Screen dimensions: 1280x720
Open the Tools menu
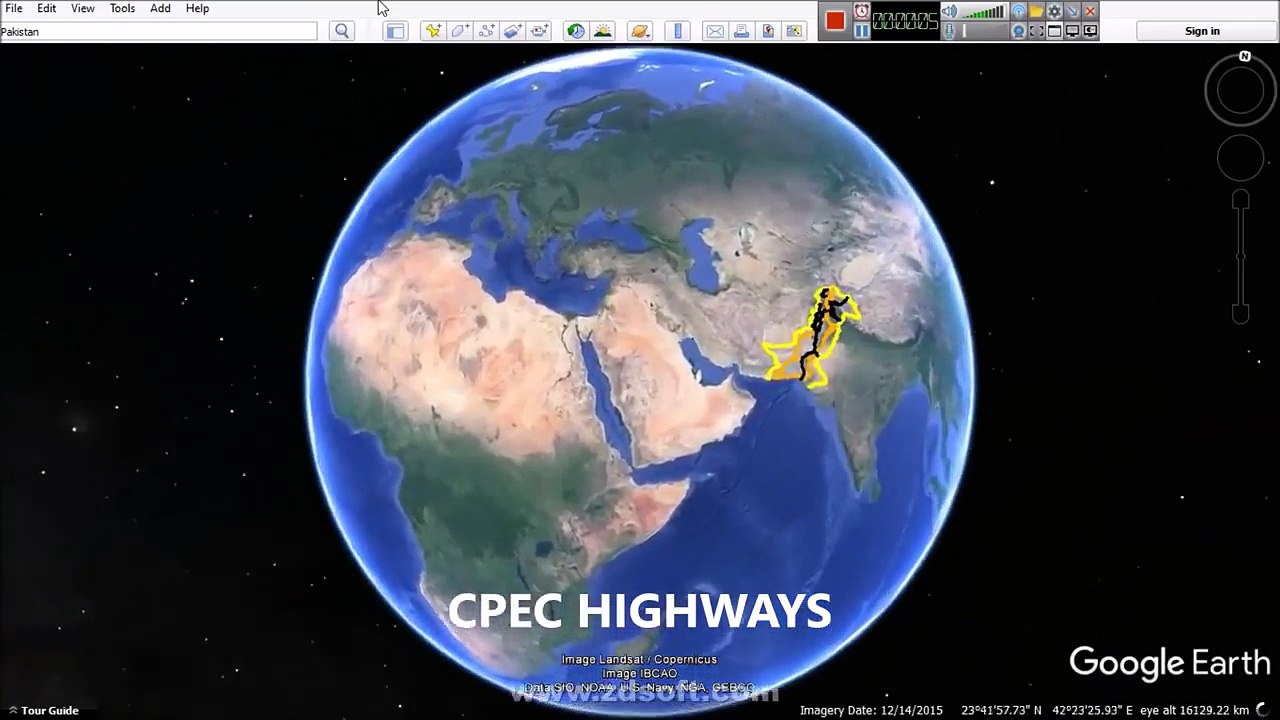122,8
